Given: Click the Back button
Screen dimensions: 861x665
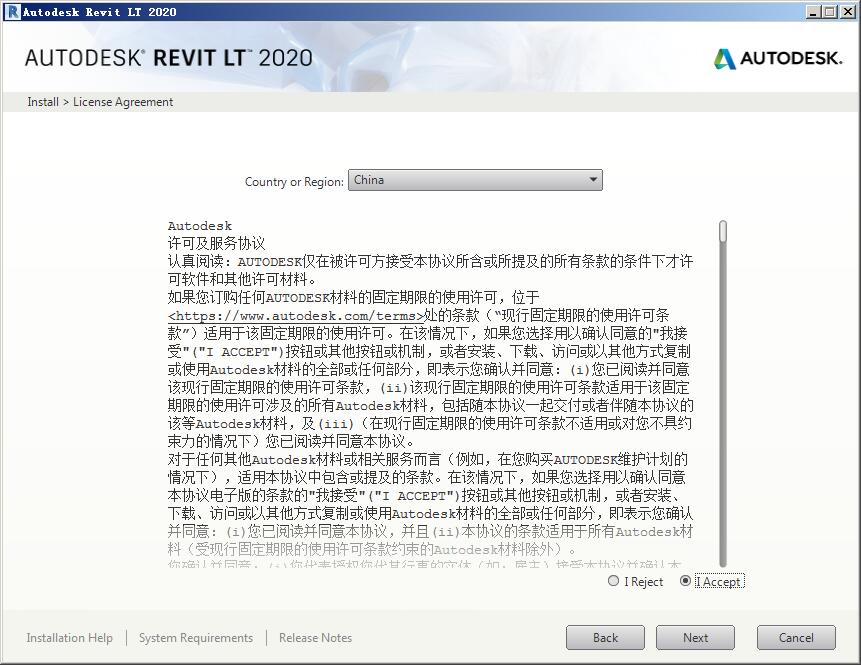Looking at the screenshot, I should tap(605, 638).
